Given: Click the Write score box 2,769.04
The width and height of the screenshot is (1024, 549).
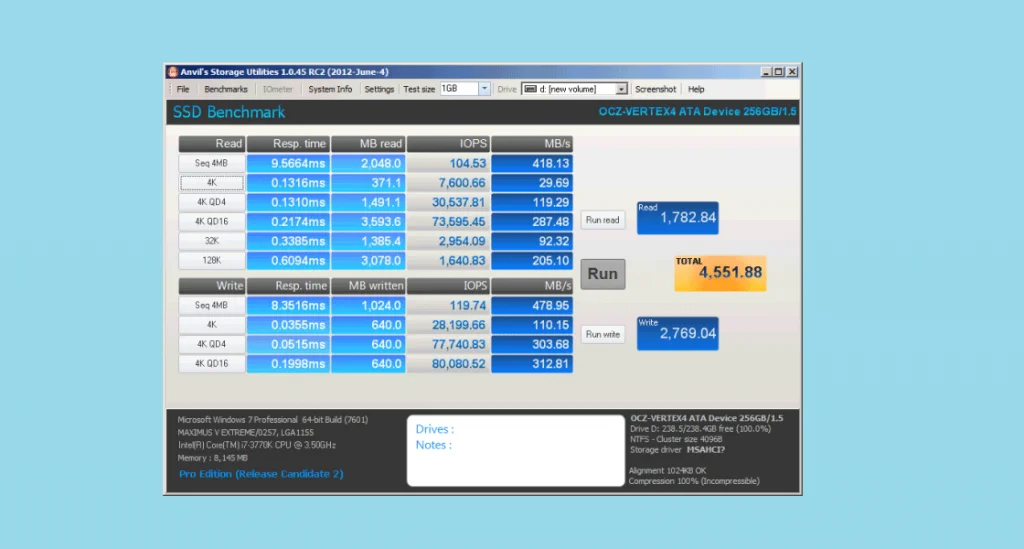Looking at the screenshot, I should 678,334.
